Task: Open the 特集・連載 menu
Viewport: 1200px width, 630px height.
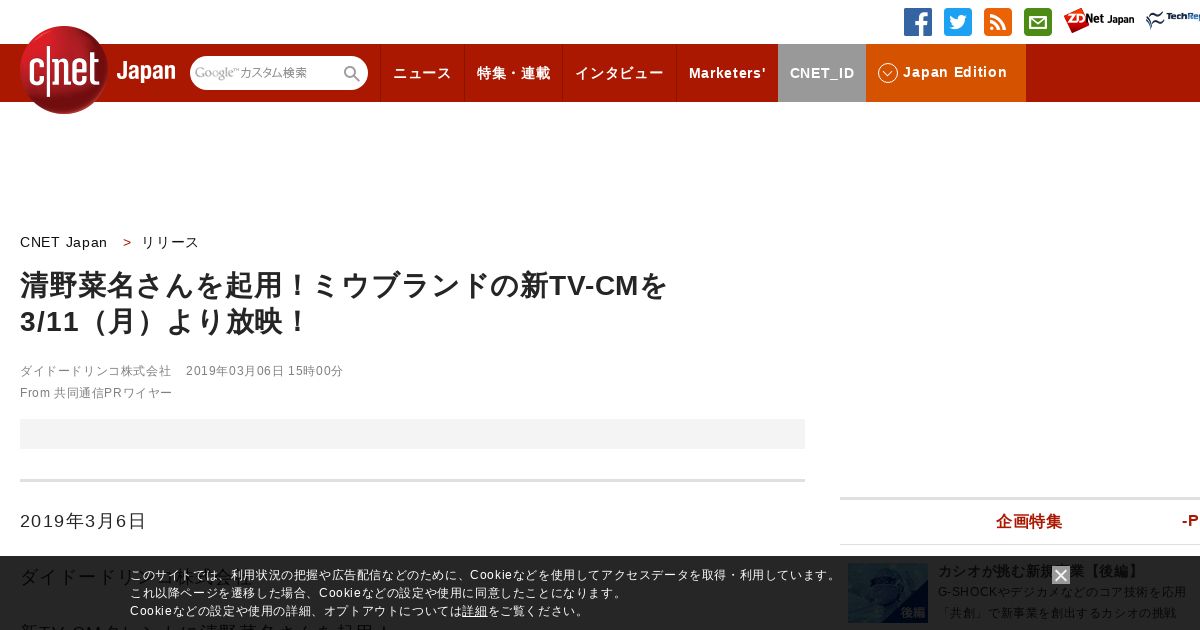Action: click(513, 73)
